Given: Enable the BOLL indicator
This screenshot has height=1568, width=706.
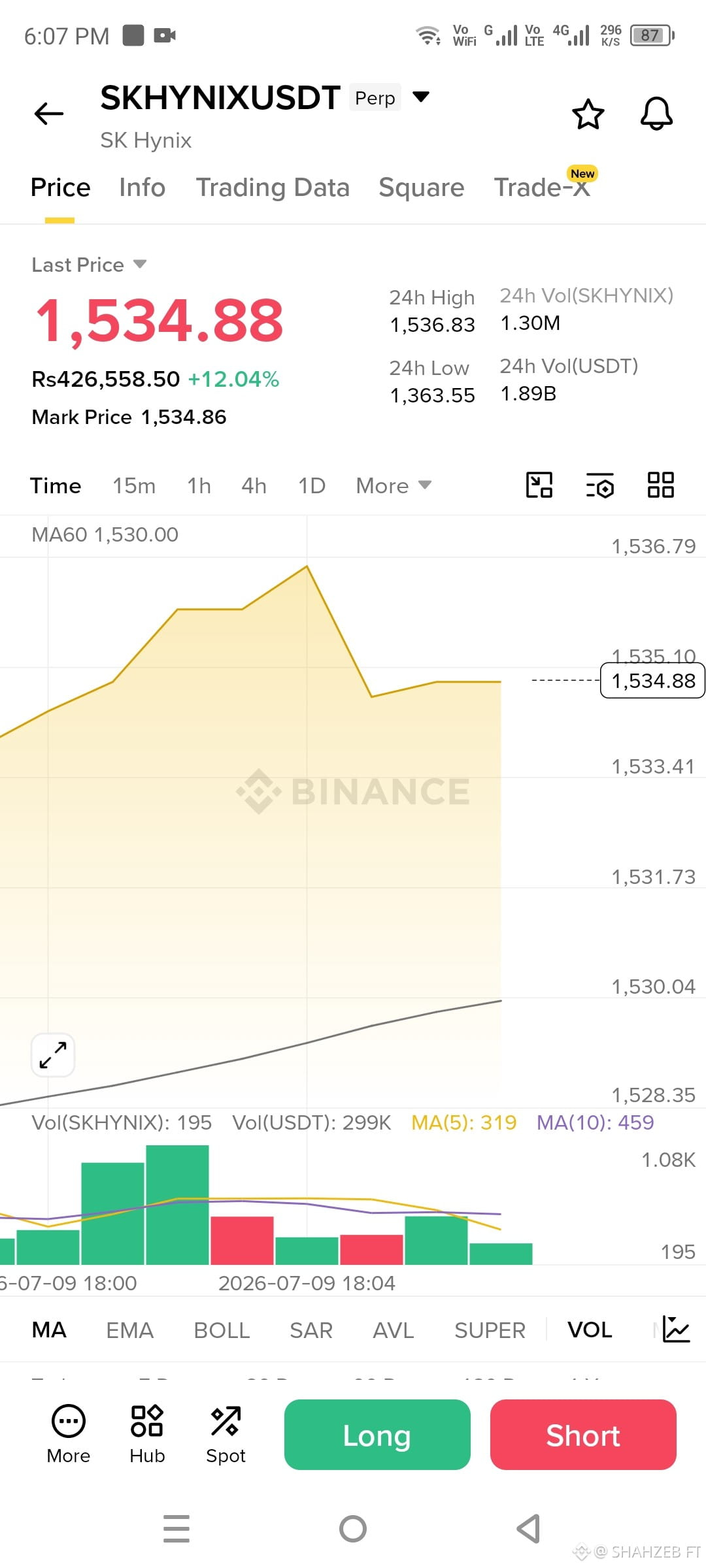Looking at the screenshot, I should [x=222, y=1330].
